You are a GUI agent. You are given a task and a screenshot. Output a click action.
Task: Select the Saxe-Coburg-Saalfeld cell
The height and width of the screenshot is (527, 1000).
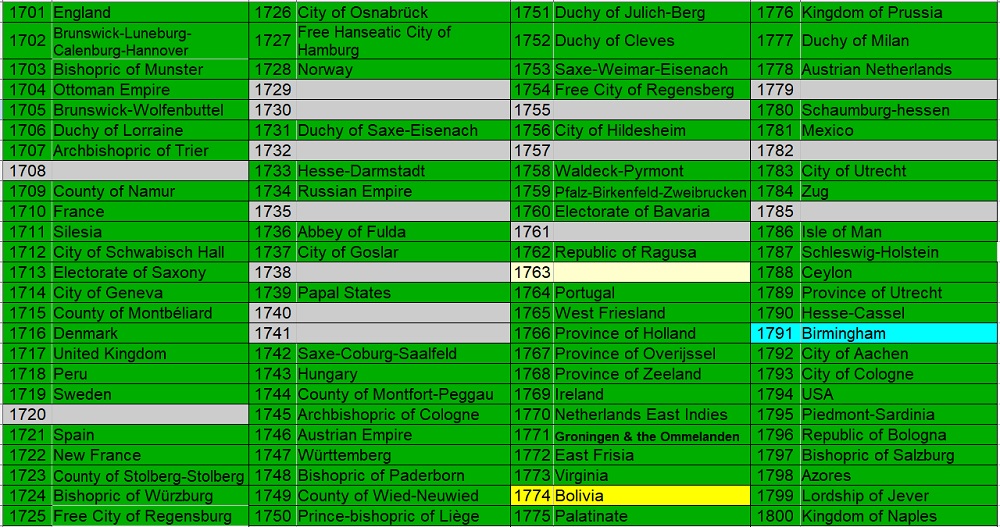pyautogui.click(x=402, y=354)
